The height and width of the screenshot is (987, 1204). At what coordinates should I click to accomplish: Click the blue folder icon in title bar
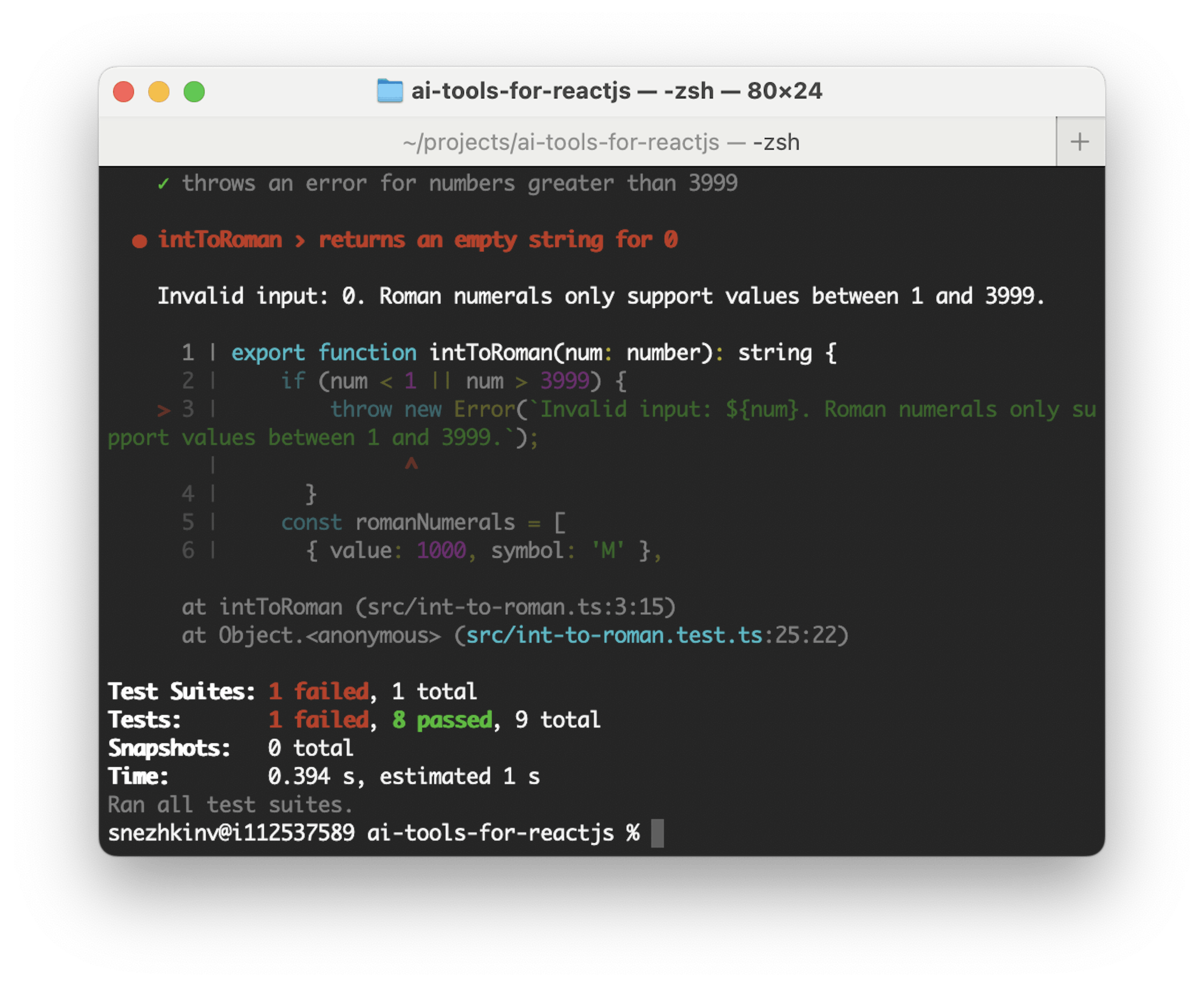click(390, 91)
